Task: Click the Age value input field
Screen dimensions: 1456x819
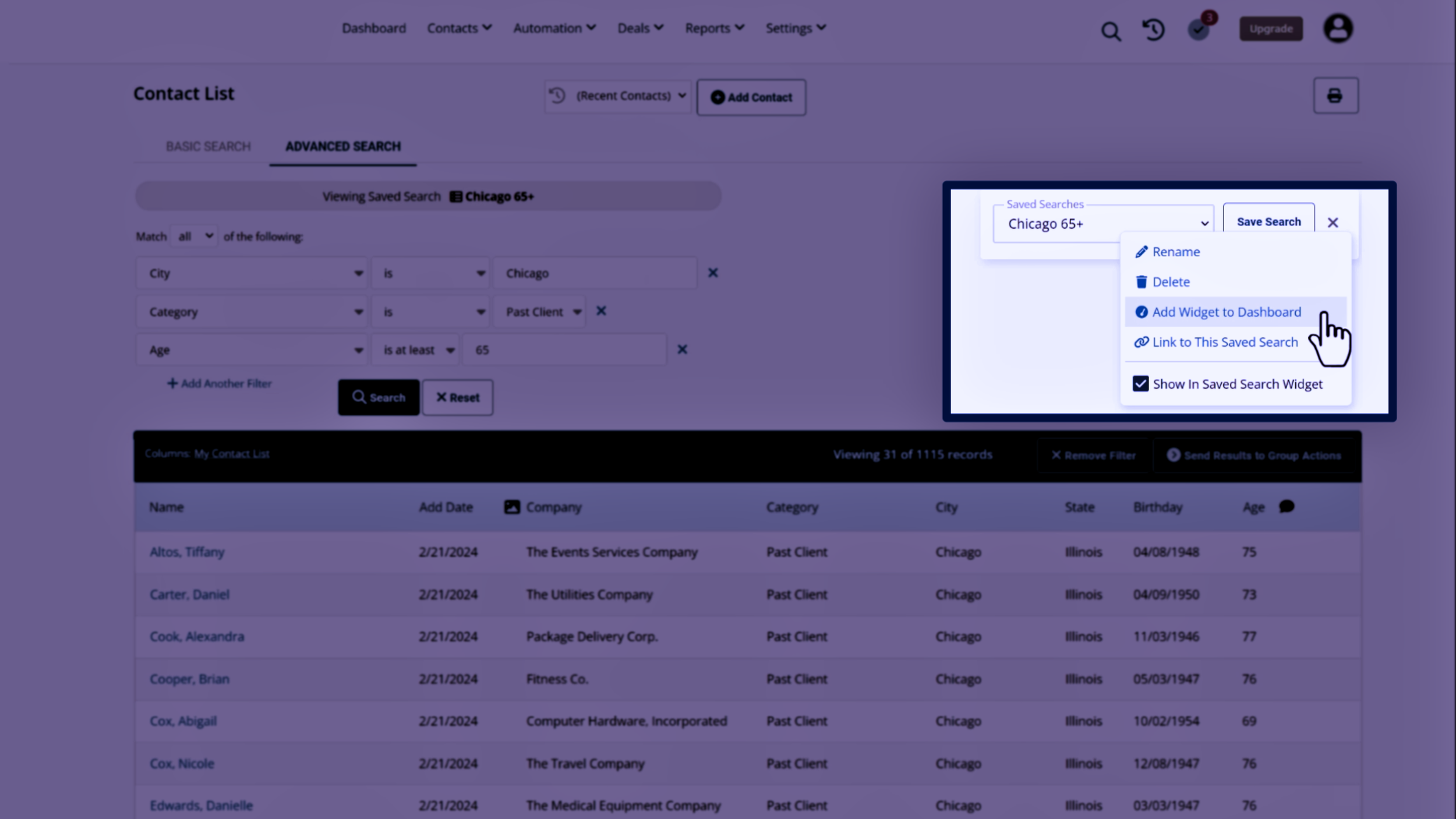Action: pos(563,350)
